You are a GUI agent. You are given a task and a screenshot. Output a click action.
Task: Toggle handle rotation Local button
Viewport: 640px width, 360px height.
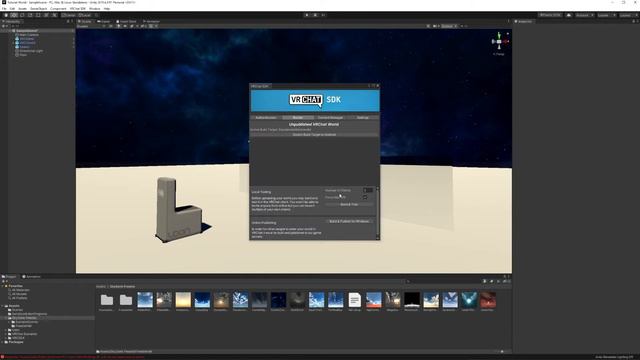click(x=84, y=15)
